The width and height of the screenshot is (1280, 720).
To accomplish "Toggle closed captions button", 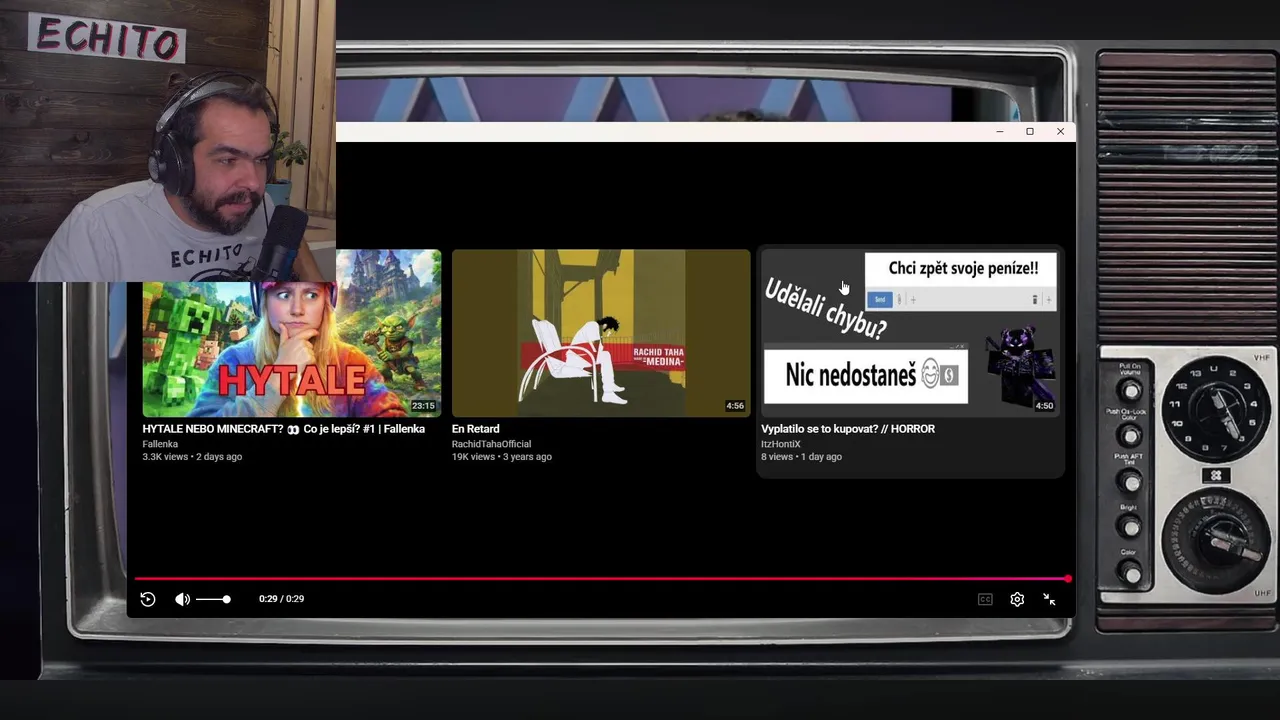I will click(x=985, y=599).
